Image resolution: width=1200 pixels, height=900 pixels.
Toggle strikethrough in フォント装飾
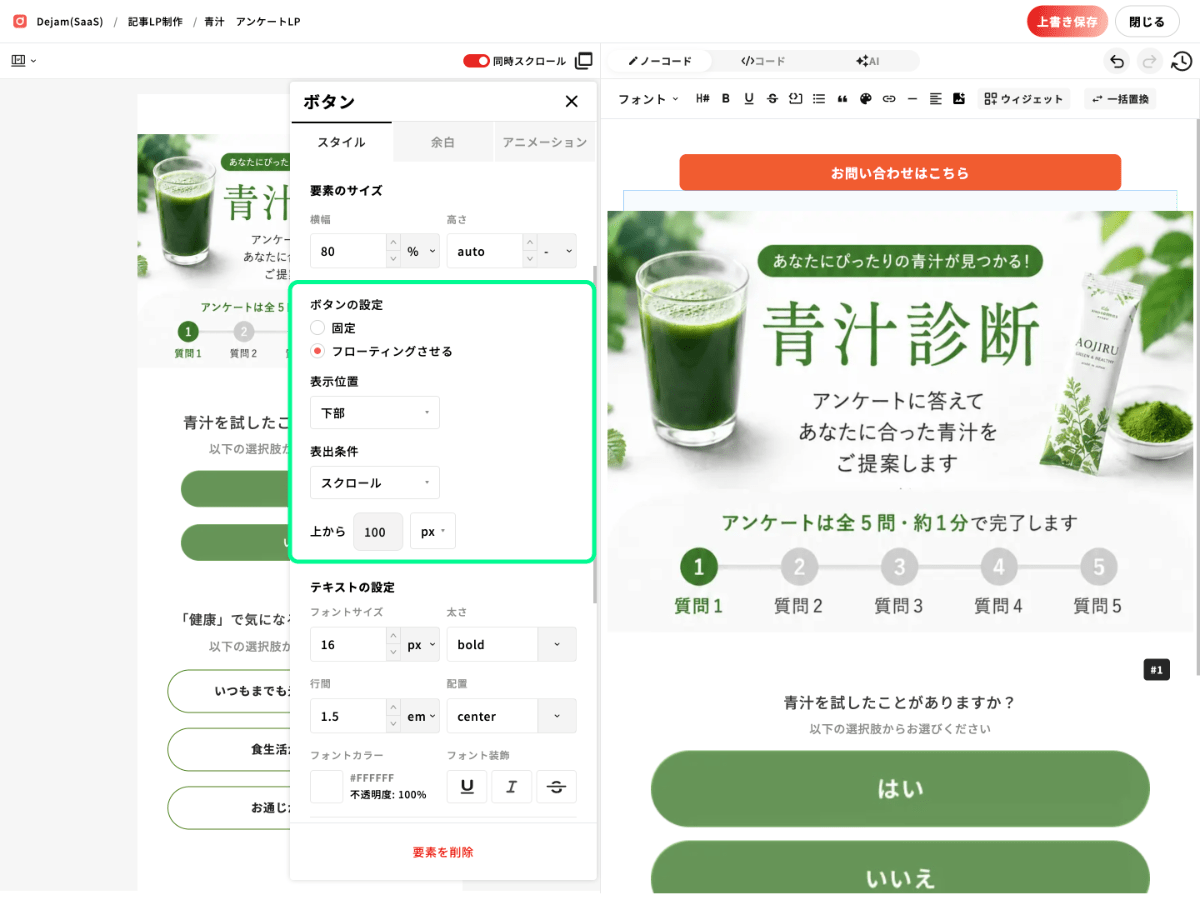tap(557, 787)
